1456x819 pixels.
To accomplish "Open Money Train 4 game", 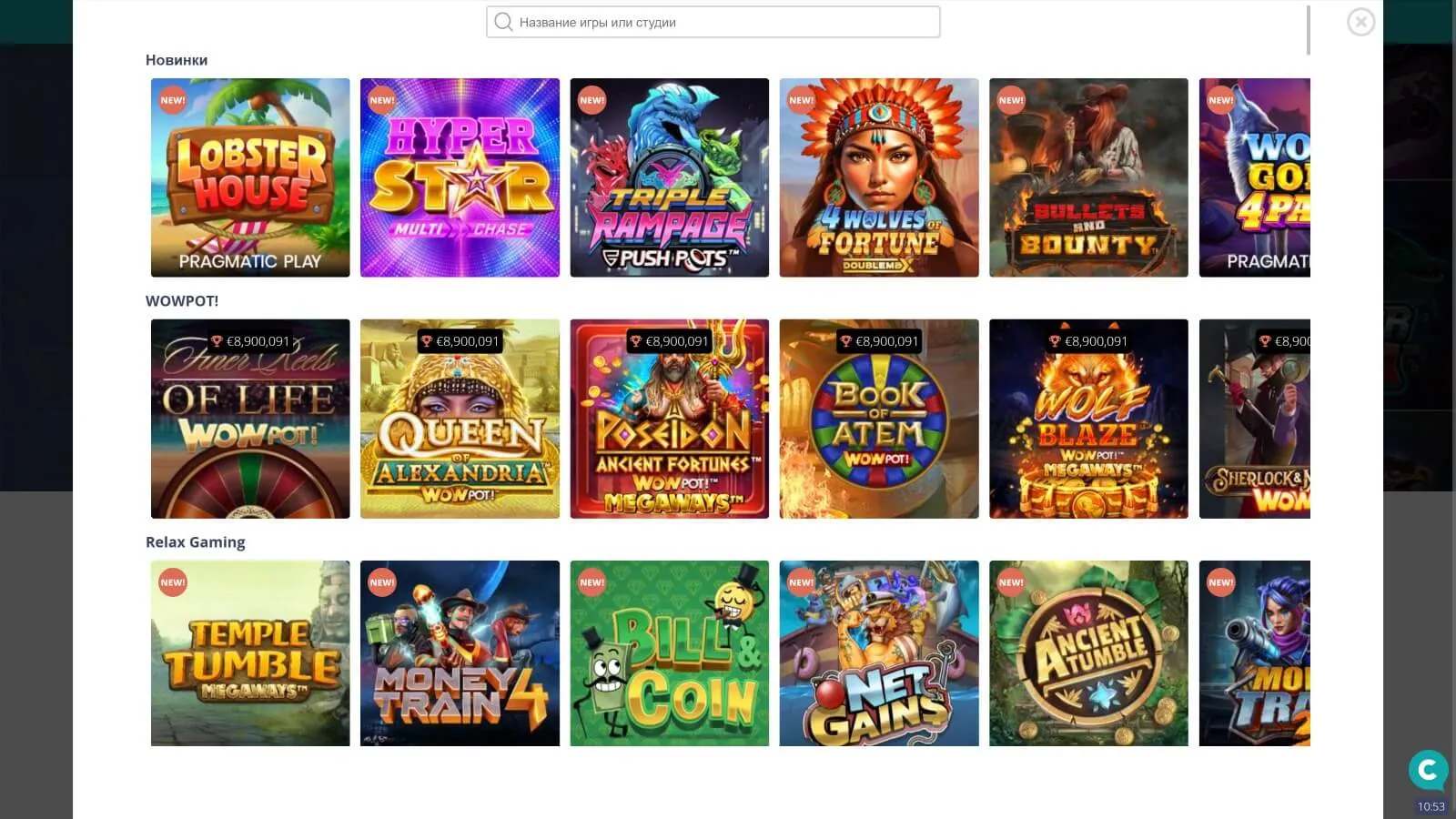I will click(460, 653).
